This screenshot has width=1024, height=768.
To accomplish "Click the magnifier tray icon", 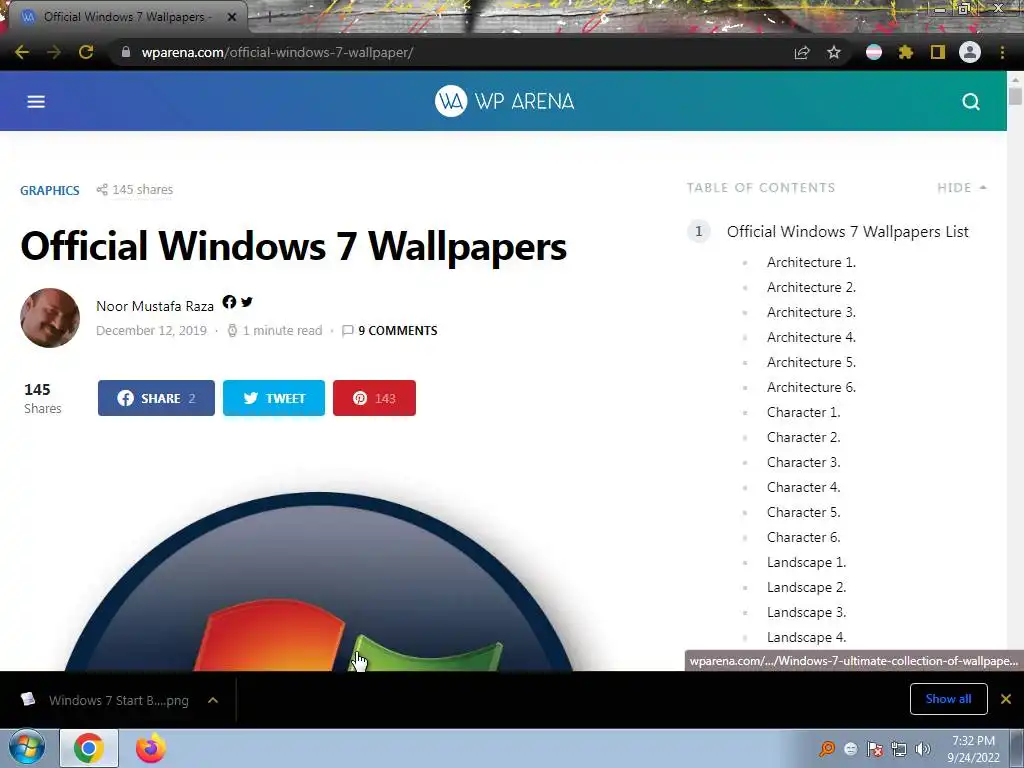I will click(x=827, y=749).
